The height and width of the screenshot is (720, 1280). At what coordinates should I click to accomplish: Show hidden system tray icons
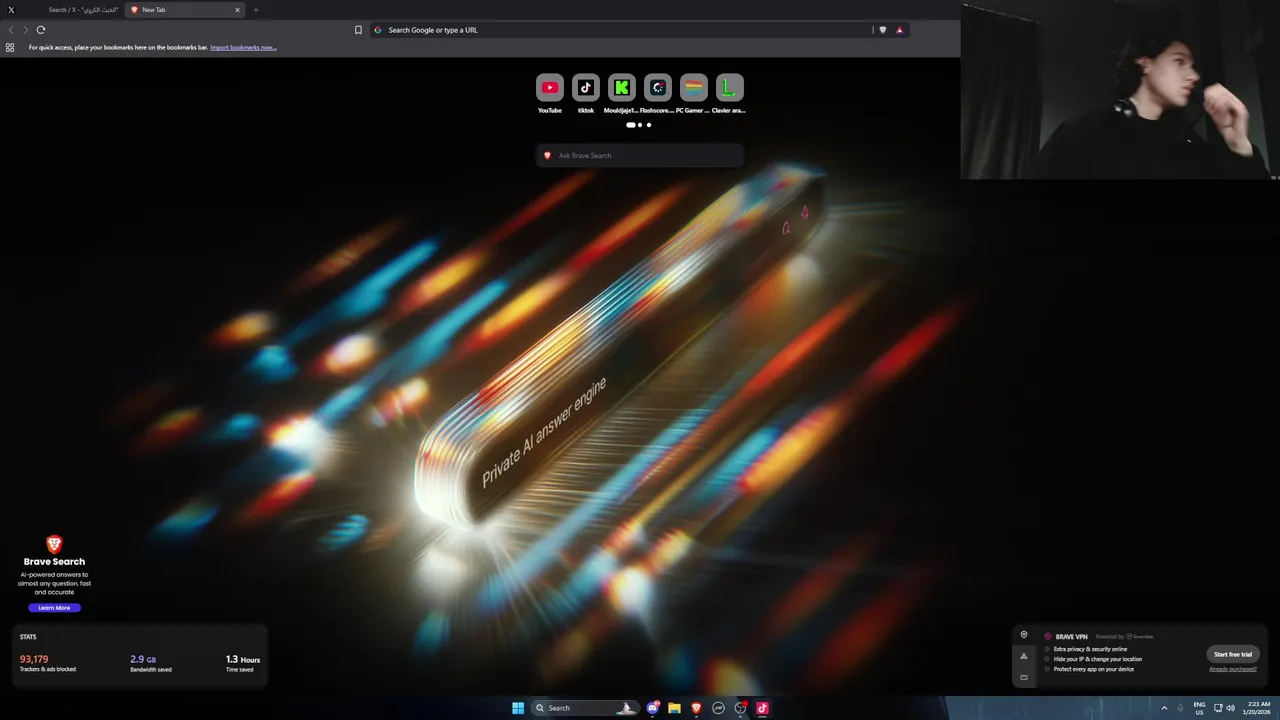click(1164, 708)
